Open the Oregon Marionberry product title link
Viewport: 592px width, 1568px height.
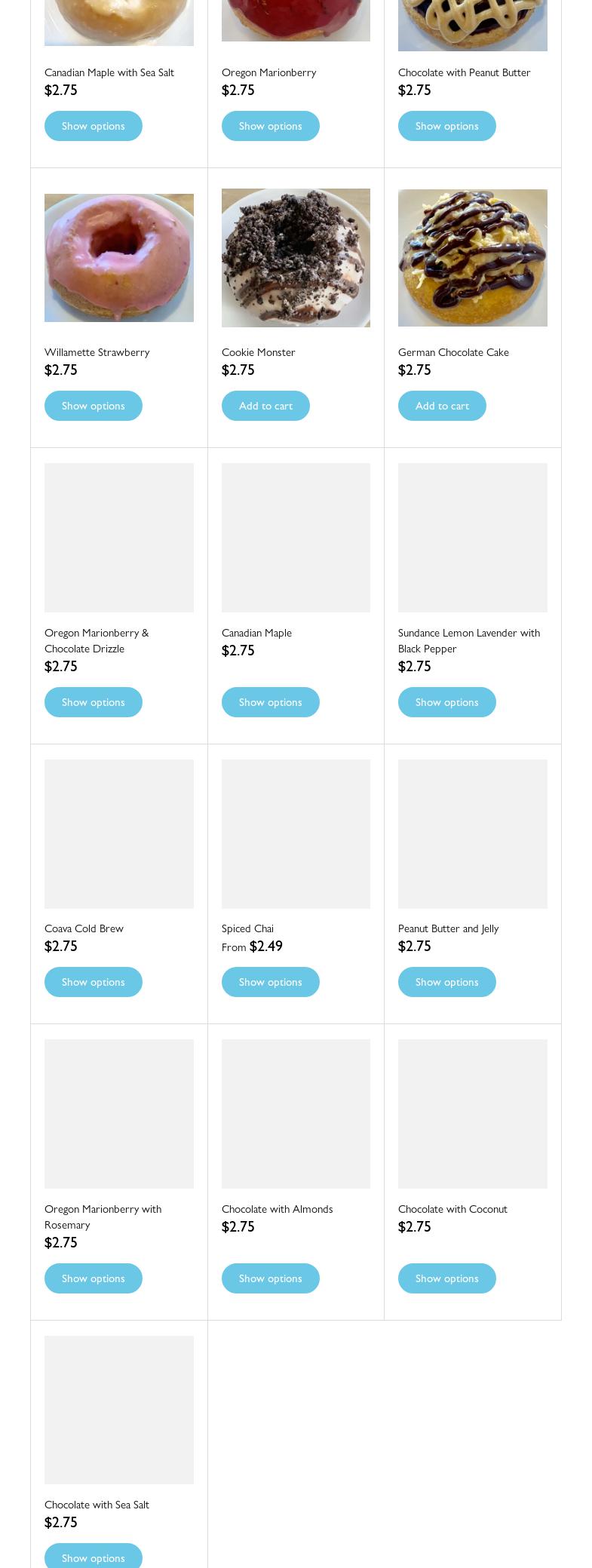coord(268,72)
